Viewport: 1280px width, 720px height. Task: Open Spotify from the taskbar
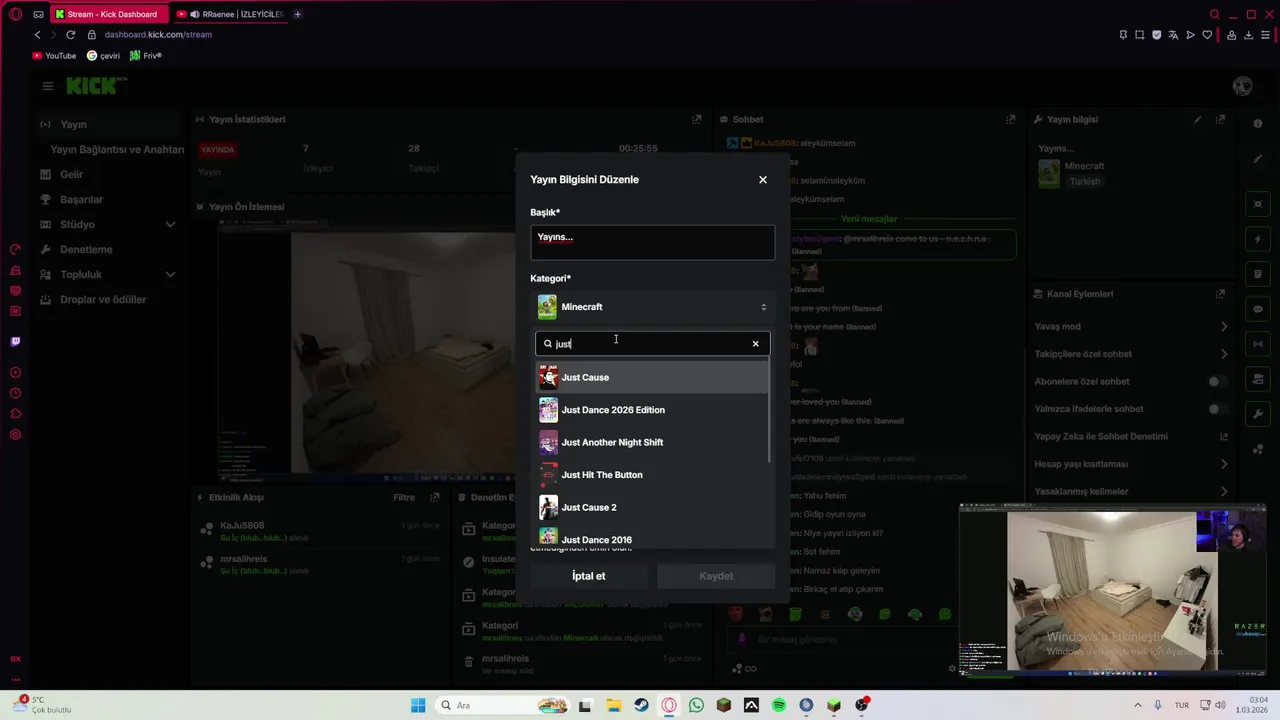coord(778,705)
